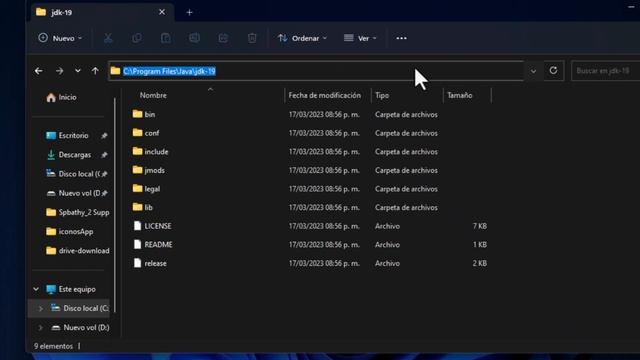640x360 pixels.
Task: Collapse the Este equipo tree node
Action: [36, 289]
